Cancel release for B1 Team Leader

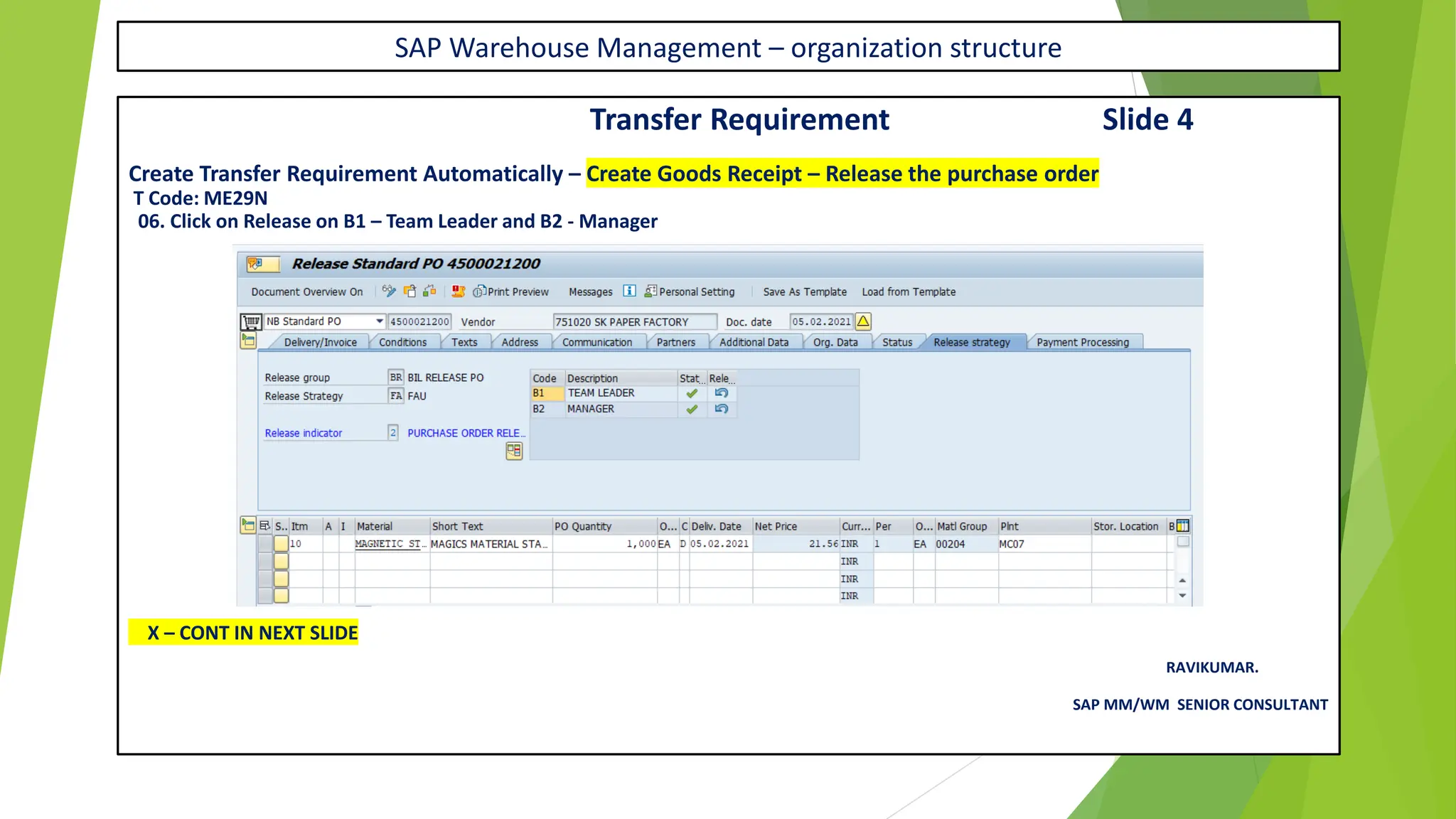click(x=722, y=393)
